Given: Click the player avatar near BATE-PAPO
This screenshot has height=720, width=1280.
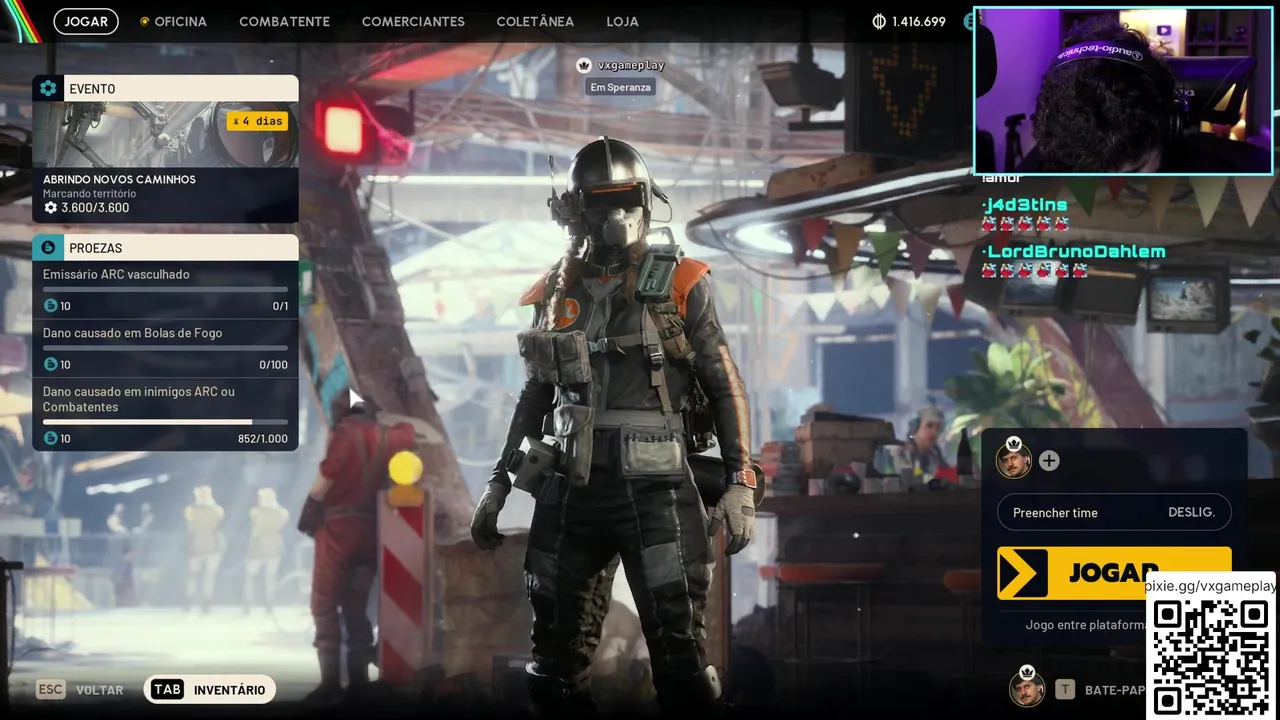Looking at the screenshot, I should pos(1026,687).
